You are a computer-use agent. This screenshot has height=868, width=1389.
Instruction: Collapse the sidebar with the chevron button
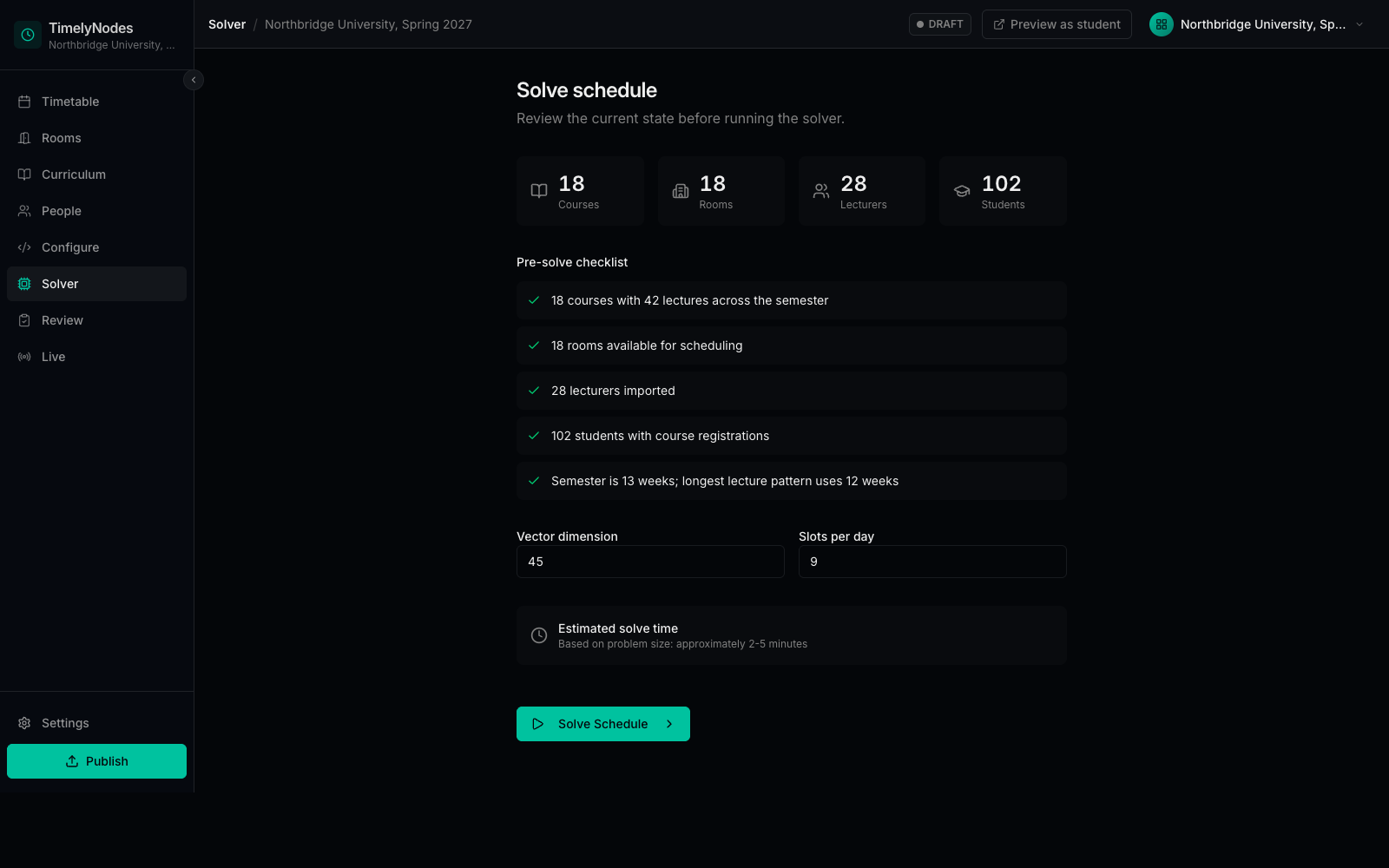pyautogui.click(x=194, y=80)
